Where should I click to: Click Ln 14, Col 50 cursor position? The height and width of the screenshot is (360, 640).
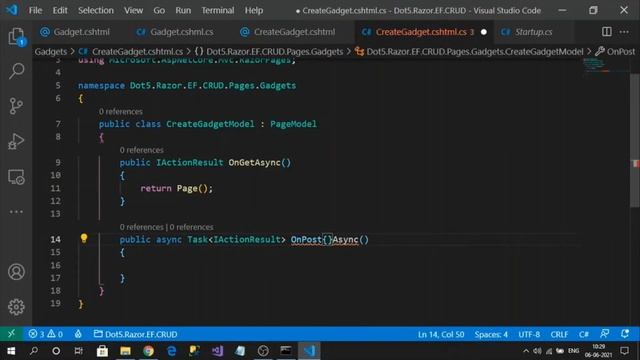[441, 334]
